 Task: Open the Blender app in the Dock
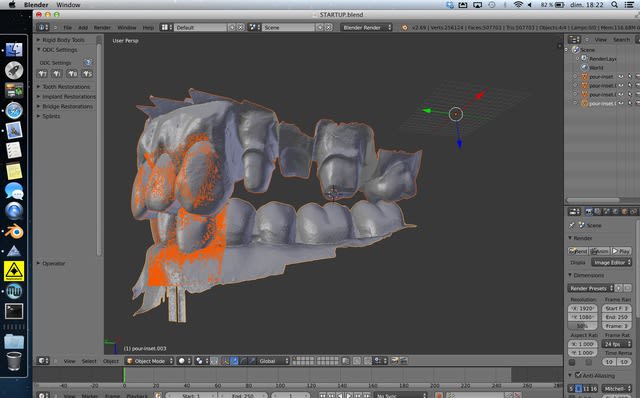(x=14, y=231)
